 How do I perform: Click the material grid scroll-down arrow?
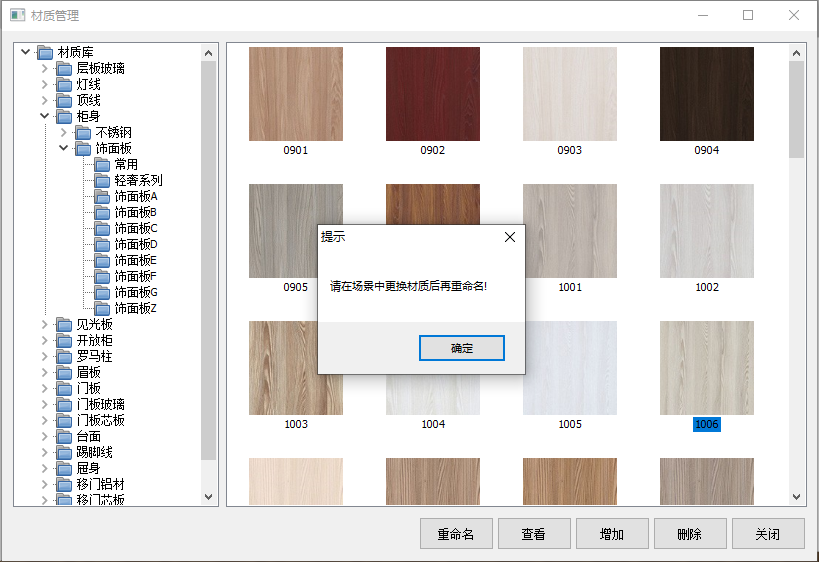(x=796, y=497)
